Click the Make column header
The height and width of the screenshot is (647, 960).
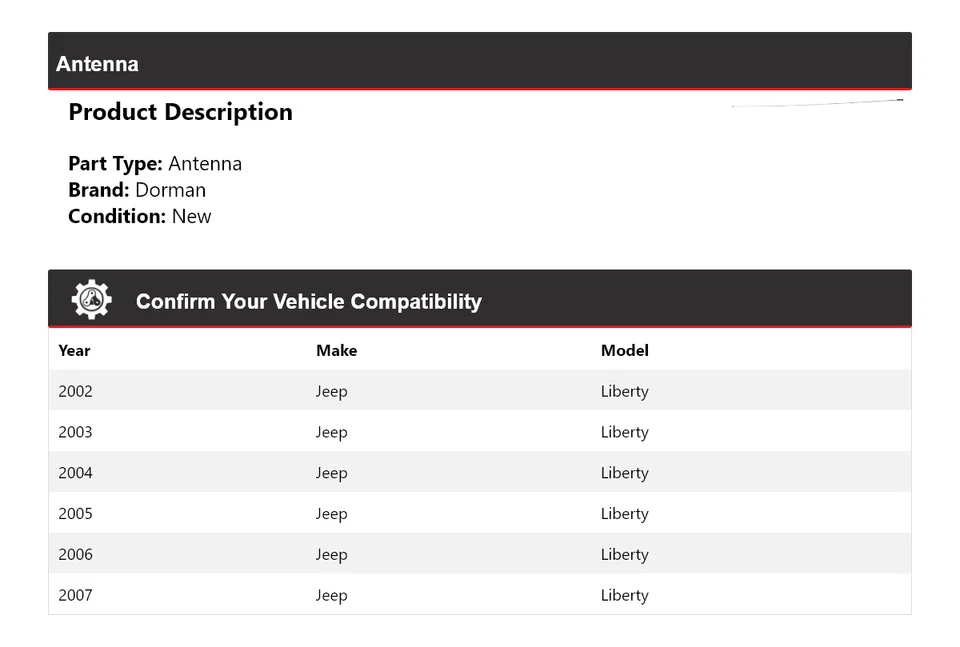[x=336, y=351]
